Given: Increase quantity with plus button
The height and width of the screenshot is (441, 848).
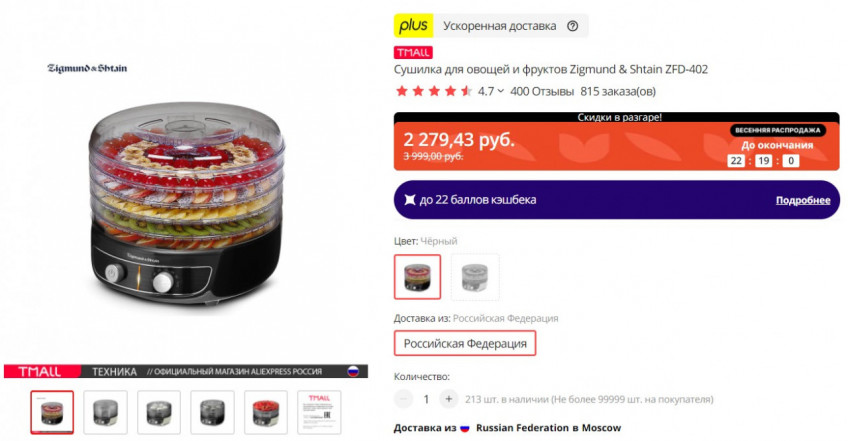Looking at the screenshot, I should click(x=448, y=399).
